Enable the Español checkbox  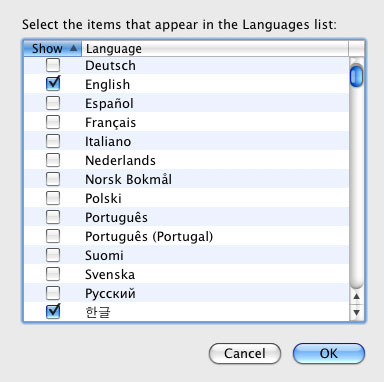[x=53, y=103]
